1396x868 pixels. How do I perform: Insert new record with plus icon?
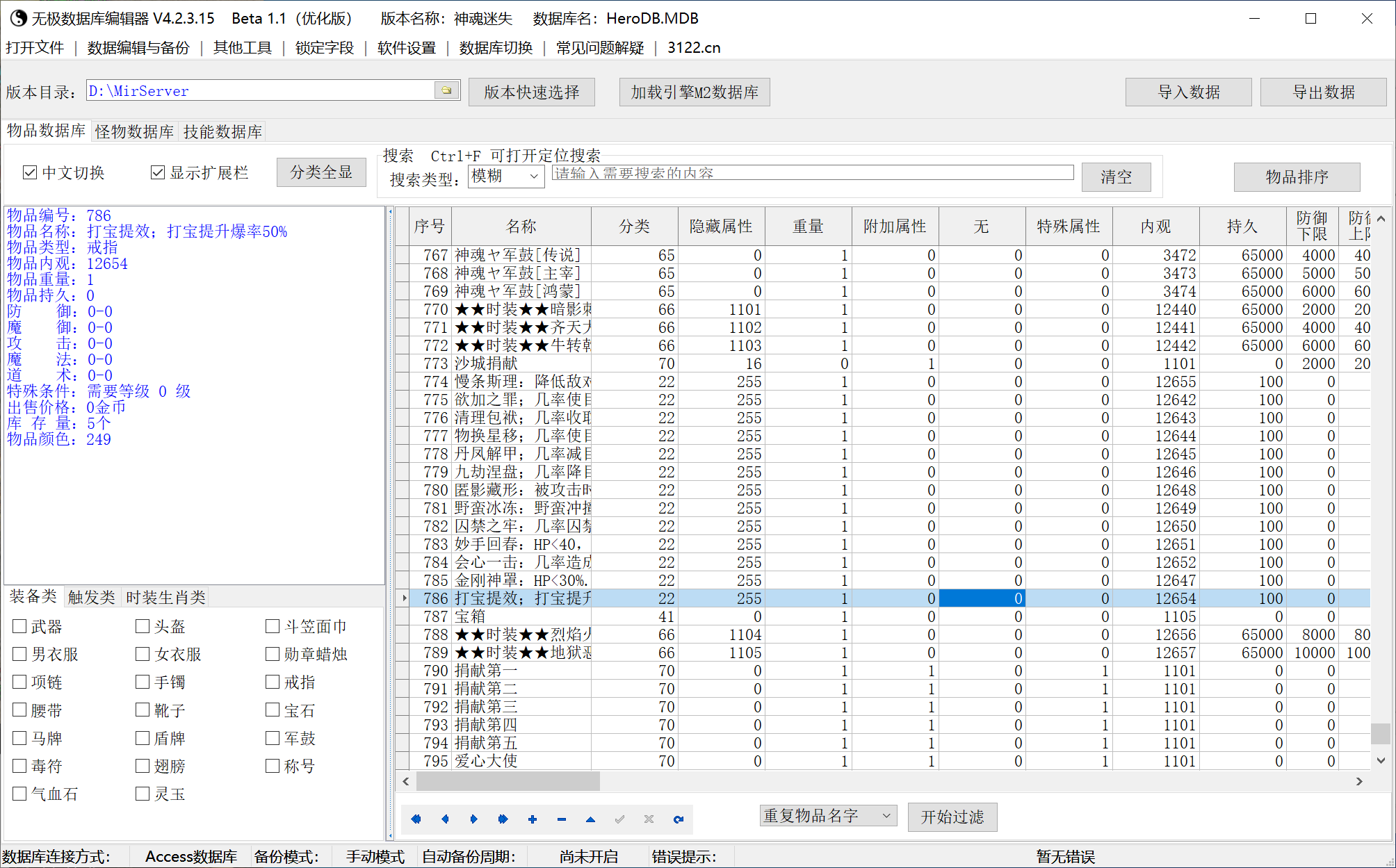coord(533,819)
